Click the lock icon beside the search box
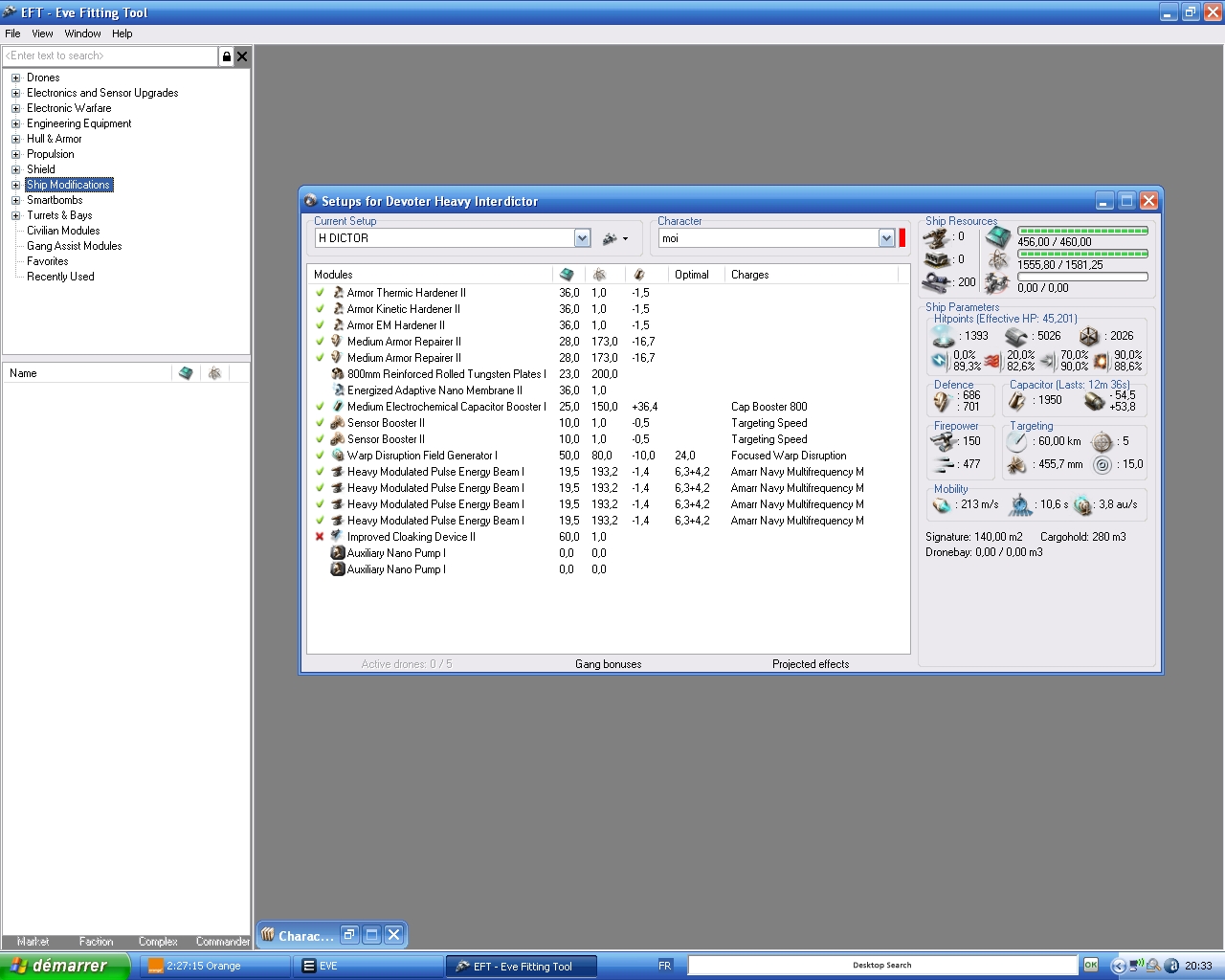The image size is (1225, 980). coord(226,56)
